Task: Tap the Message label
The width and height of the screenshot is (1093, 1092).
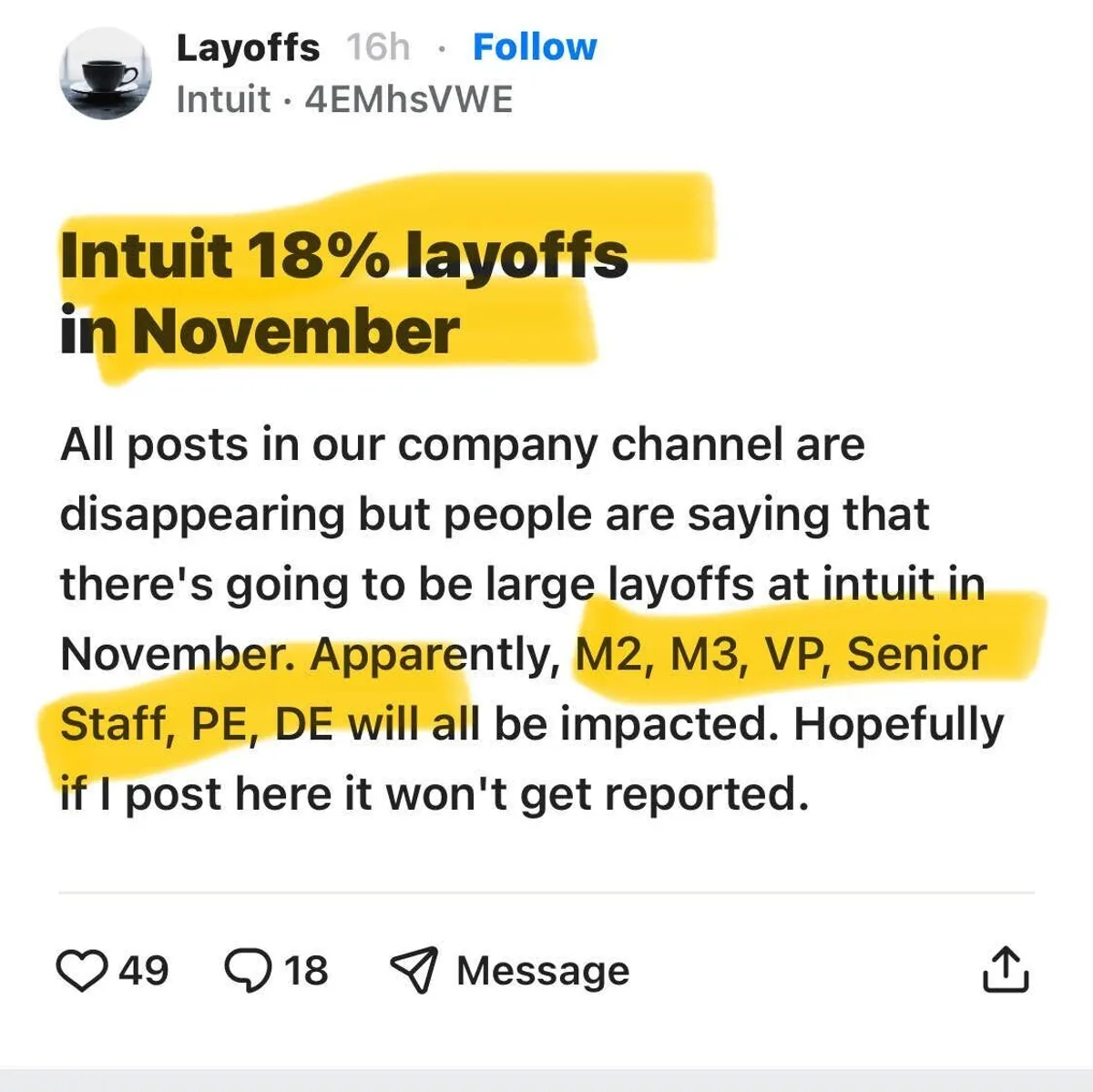Action: click(x=543, y=970)
